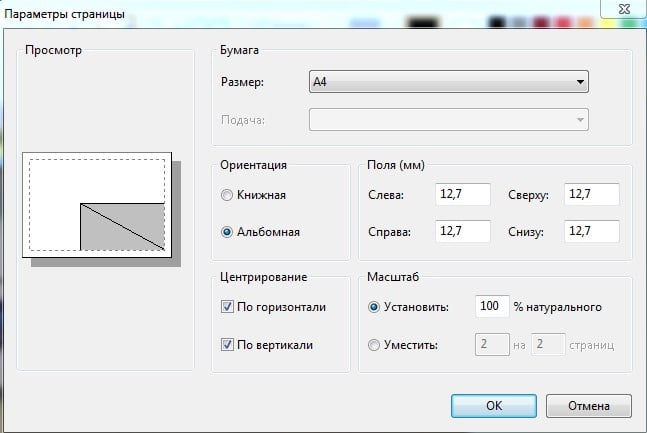Click the Слева margin input field

[x=463, y=194]
